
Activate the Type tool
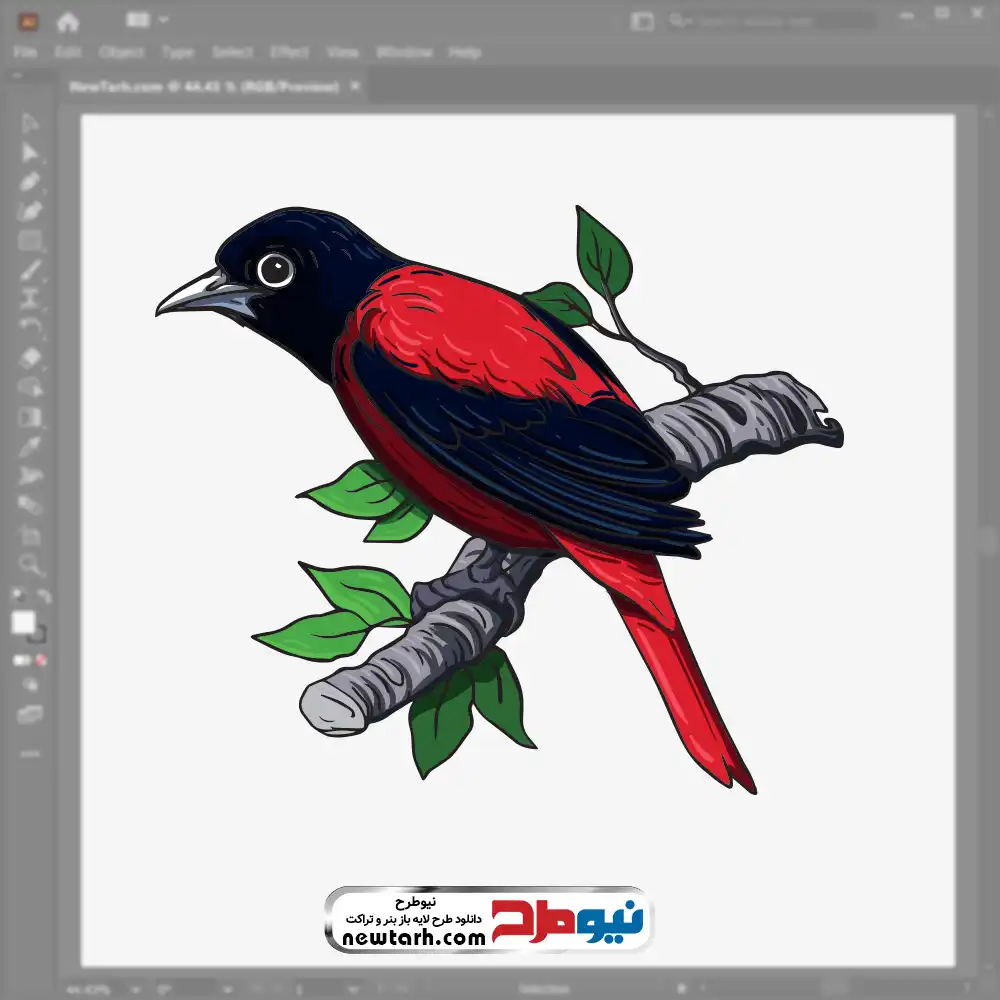(x=30, y=299)
